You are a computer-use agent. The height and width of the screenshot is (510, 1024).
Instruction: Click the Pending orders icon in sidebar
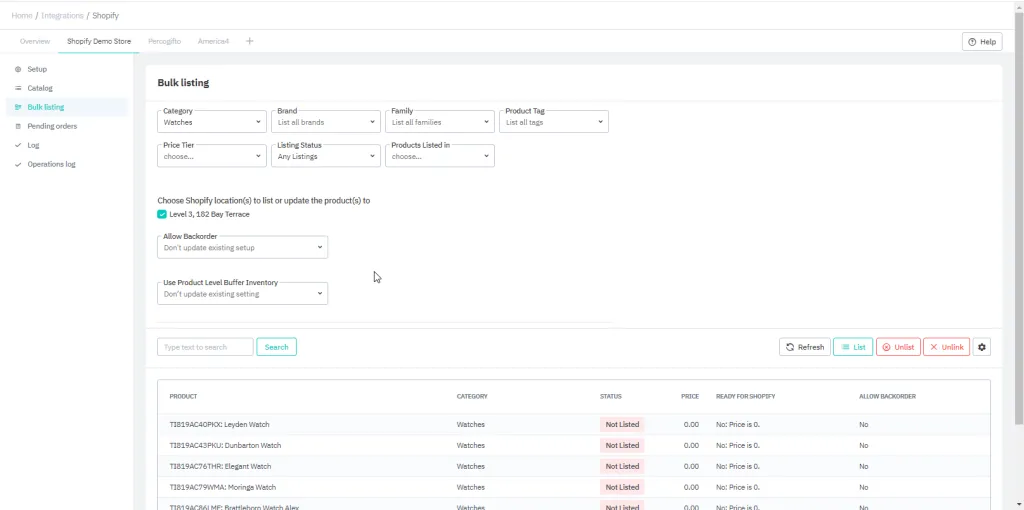tap(18, 126)
